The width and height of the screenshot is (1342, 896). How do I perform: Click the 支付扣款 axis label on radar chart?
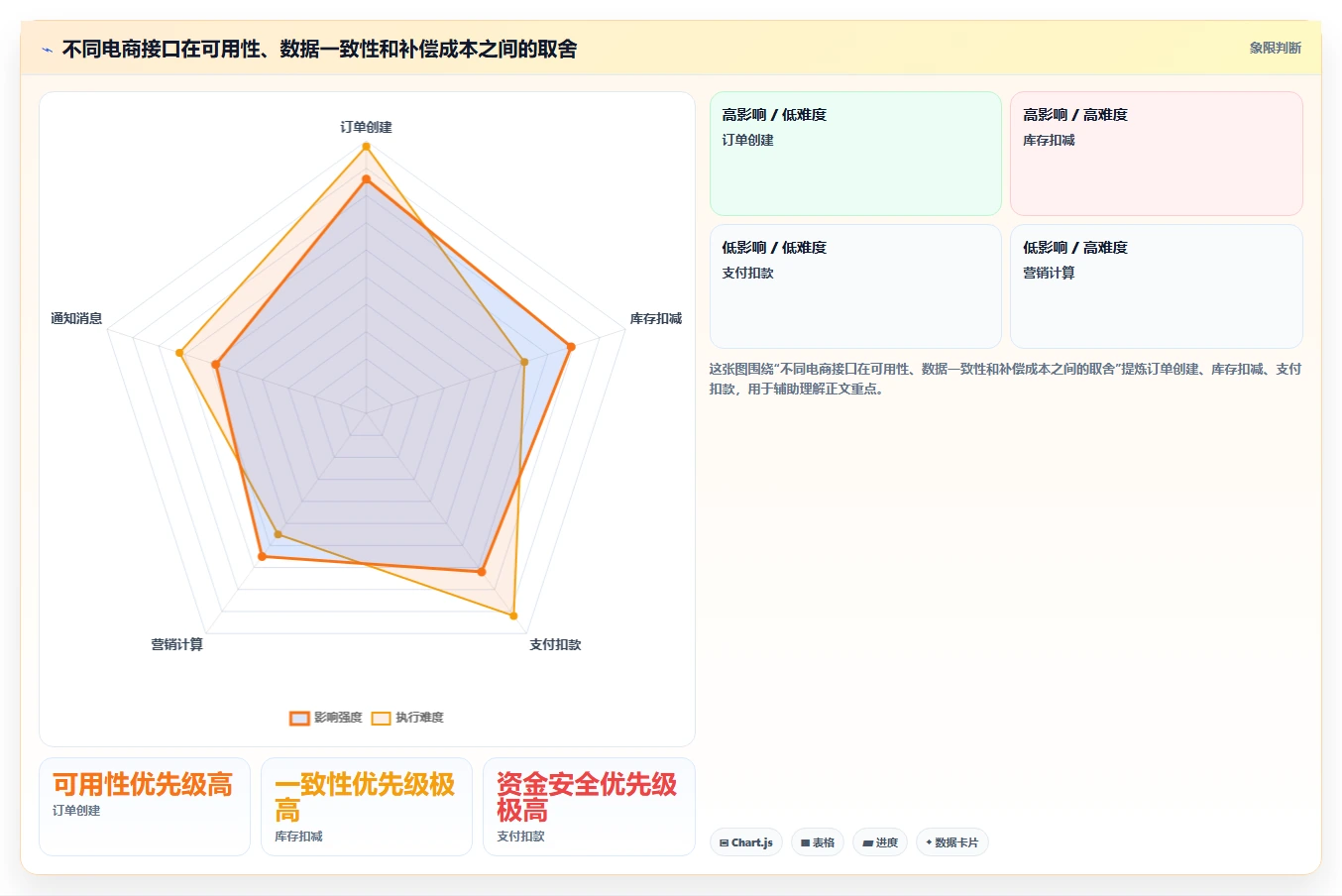tap(555, 644)
